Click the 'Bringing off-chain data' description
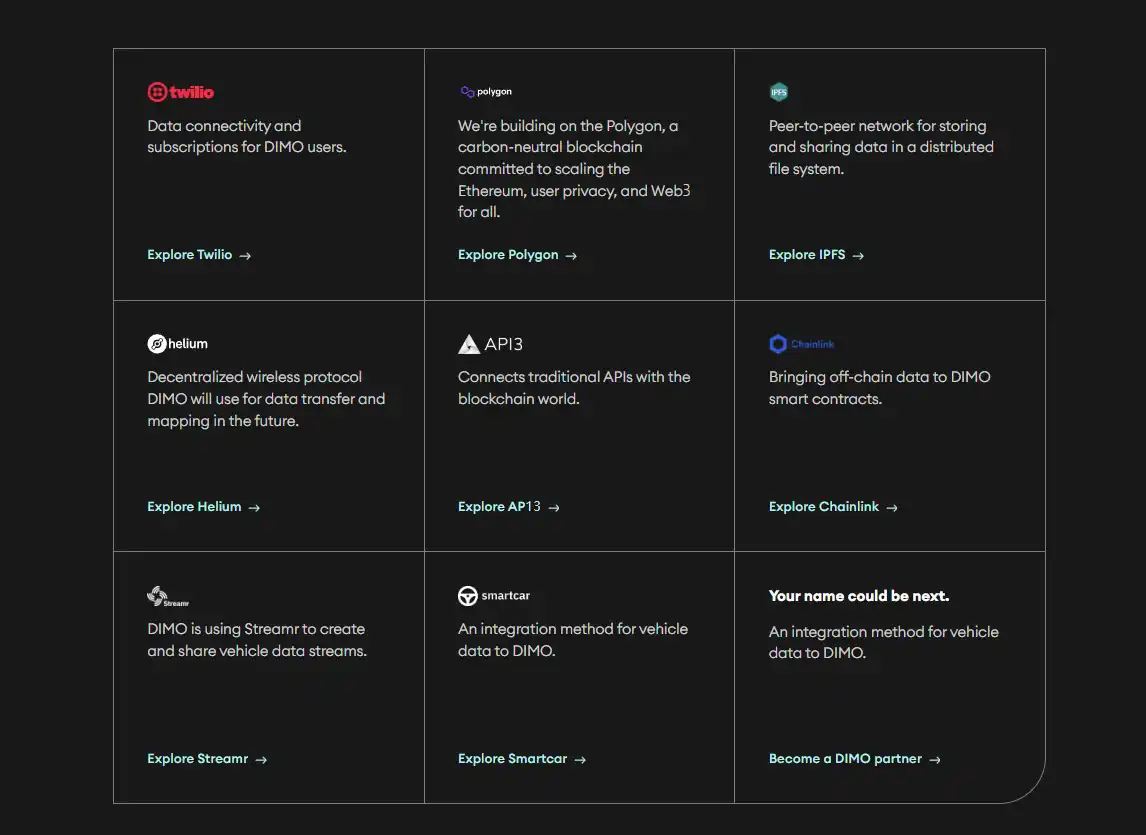Image resolution: width=1146 pixels, height=835 pixels. 880,388
